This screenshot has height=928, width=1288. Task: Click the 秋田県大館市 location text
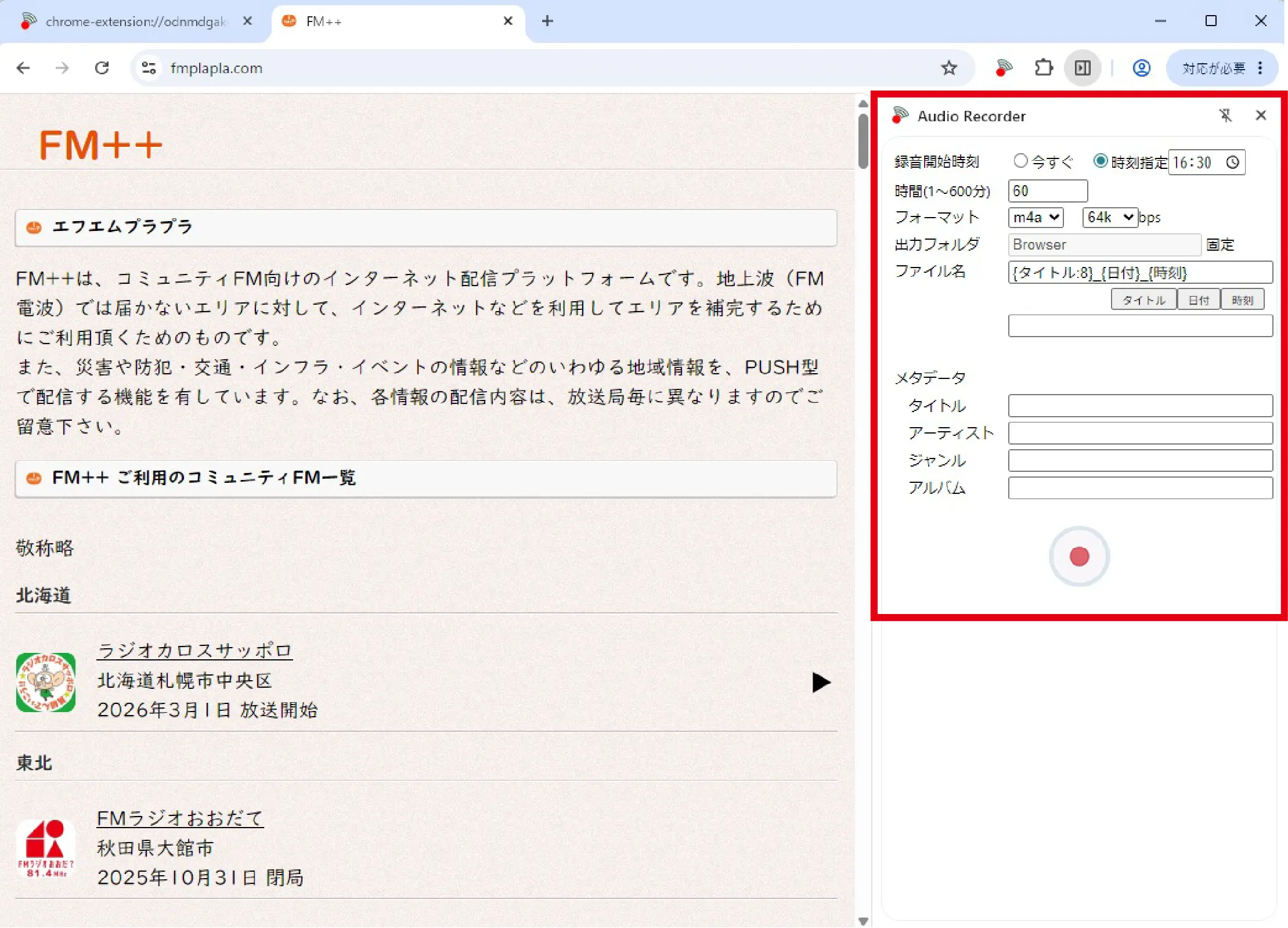pos(156,848)
